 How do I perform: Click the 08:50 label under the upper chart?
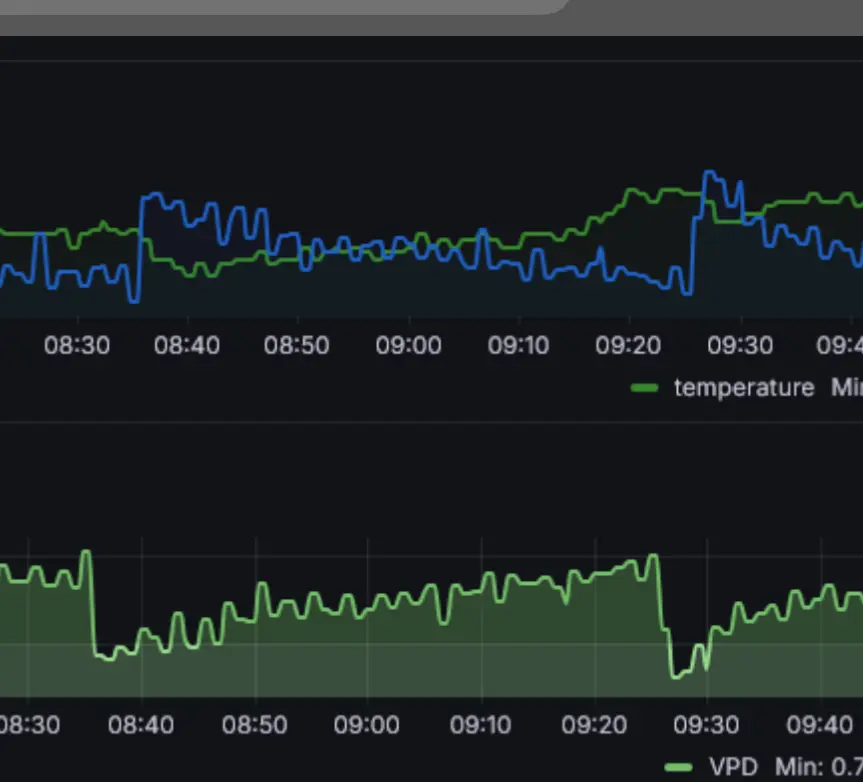click(296, 346)
